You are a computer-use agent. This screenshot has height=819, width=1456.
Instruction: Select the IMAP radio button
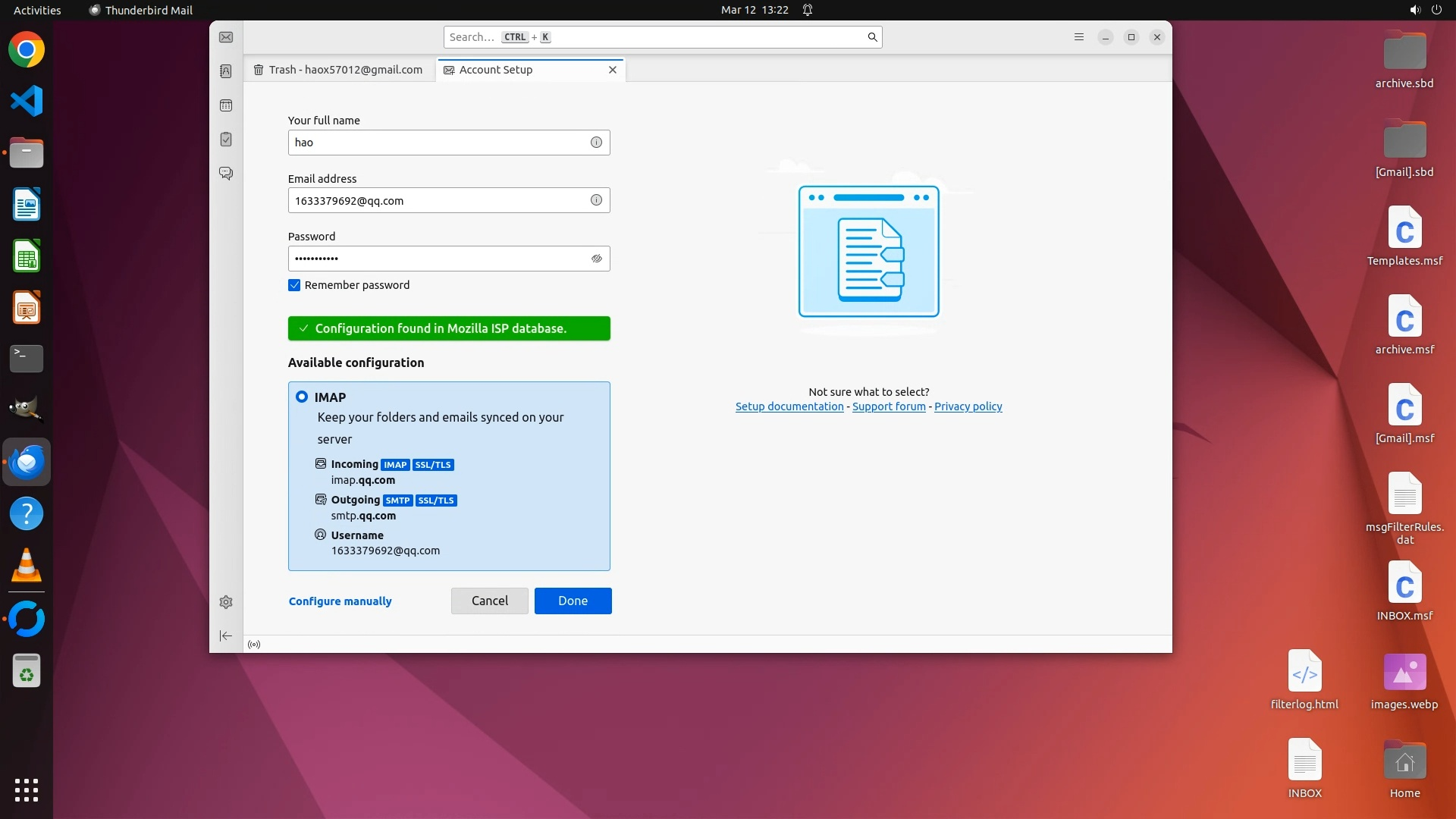[302, 397]
